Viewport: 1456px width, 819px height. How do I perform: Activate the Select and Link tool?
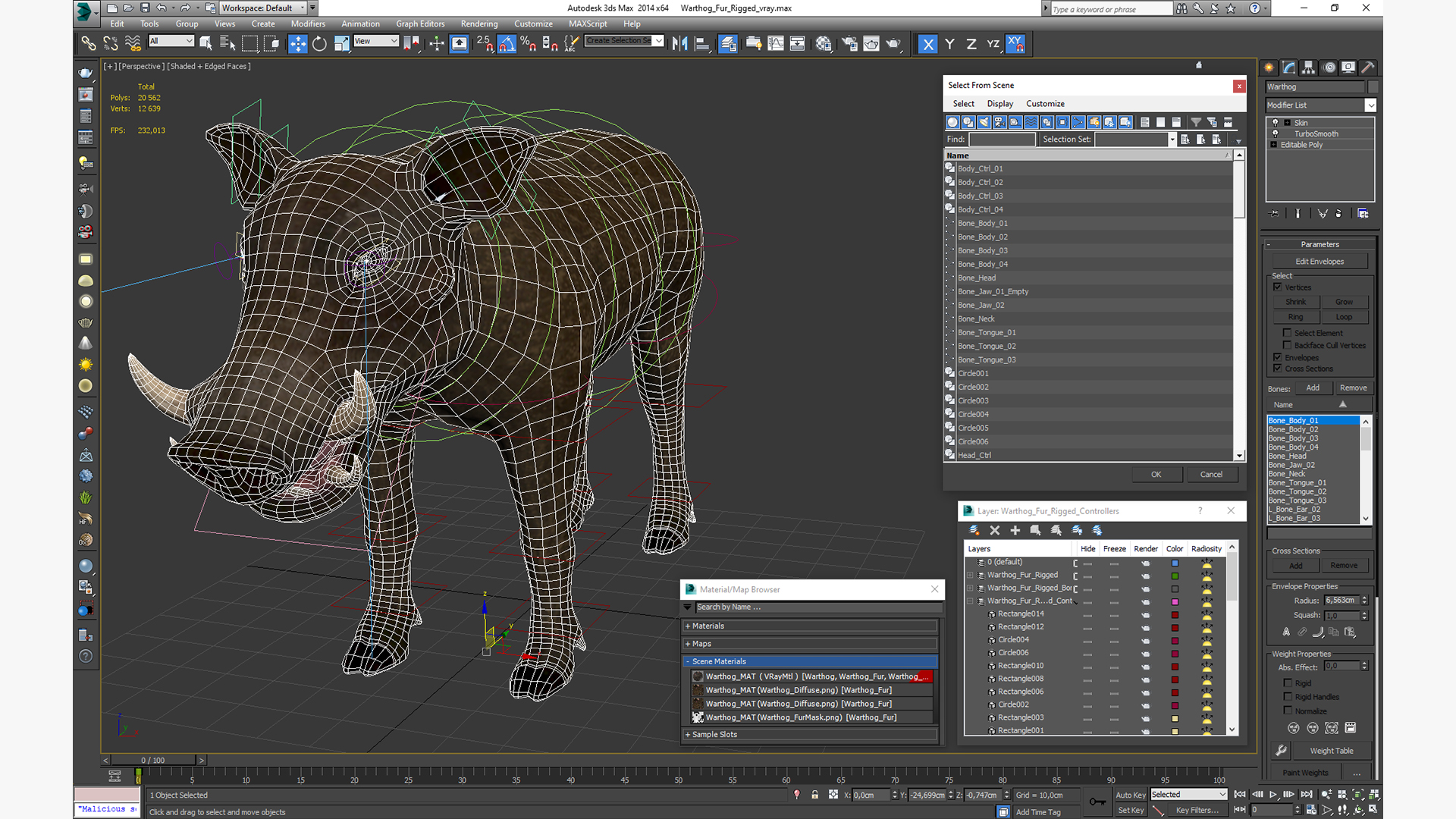89,44
